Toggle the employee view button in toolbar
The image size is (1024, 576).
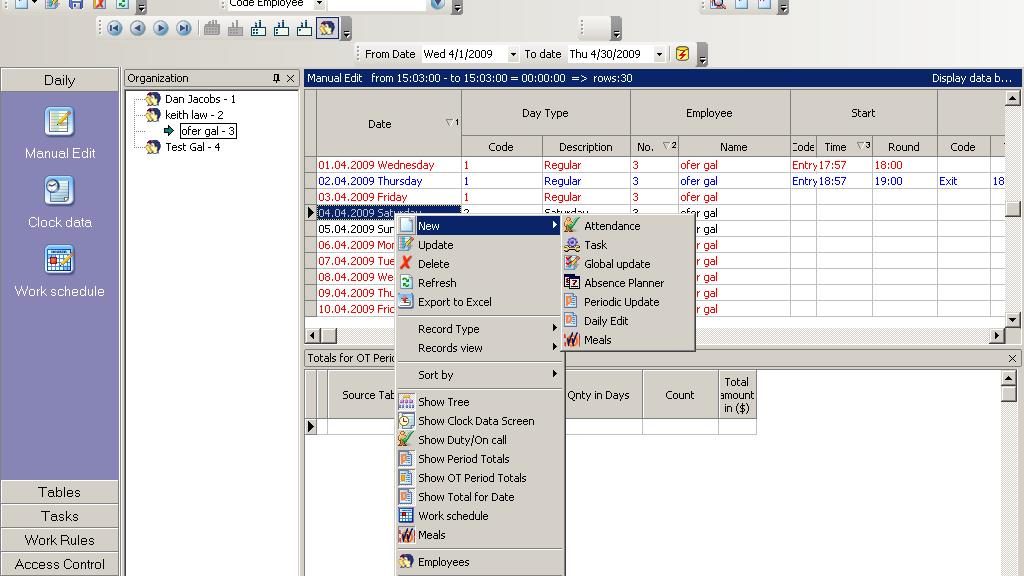327,29
